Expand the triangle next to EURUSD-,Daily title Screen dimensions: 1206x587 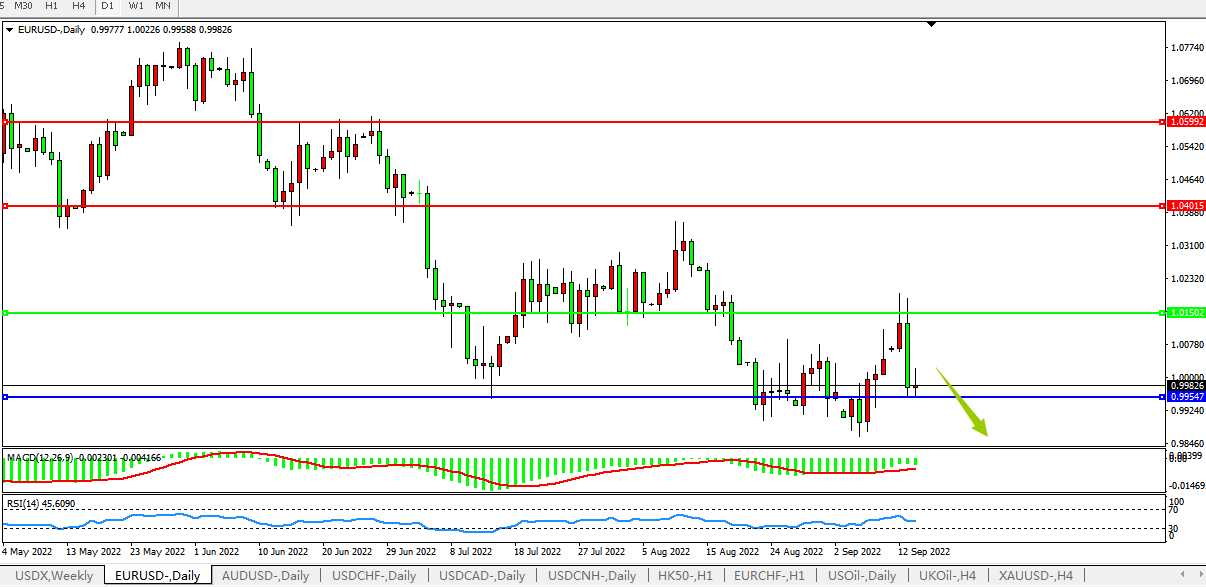pyautogui.click(x=10, y=30)
